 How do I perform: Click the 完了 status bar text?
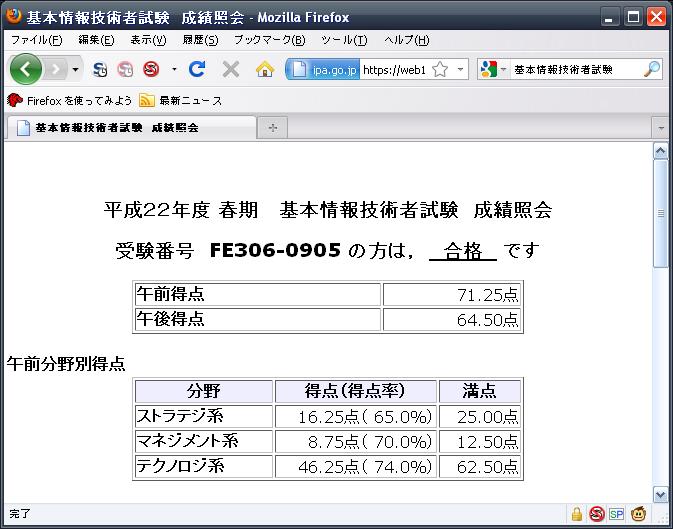[20, 514]
